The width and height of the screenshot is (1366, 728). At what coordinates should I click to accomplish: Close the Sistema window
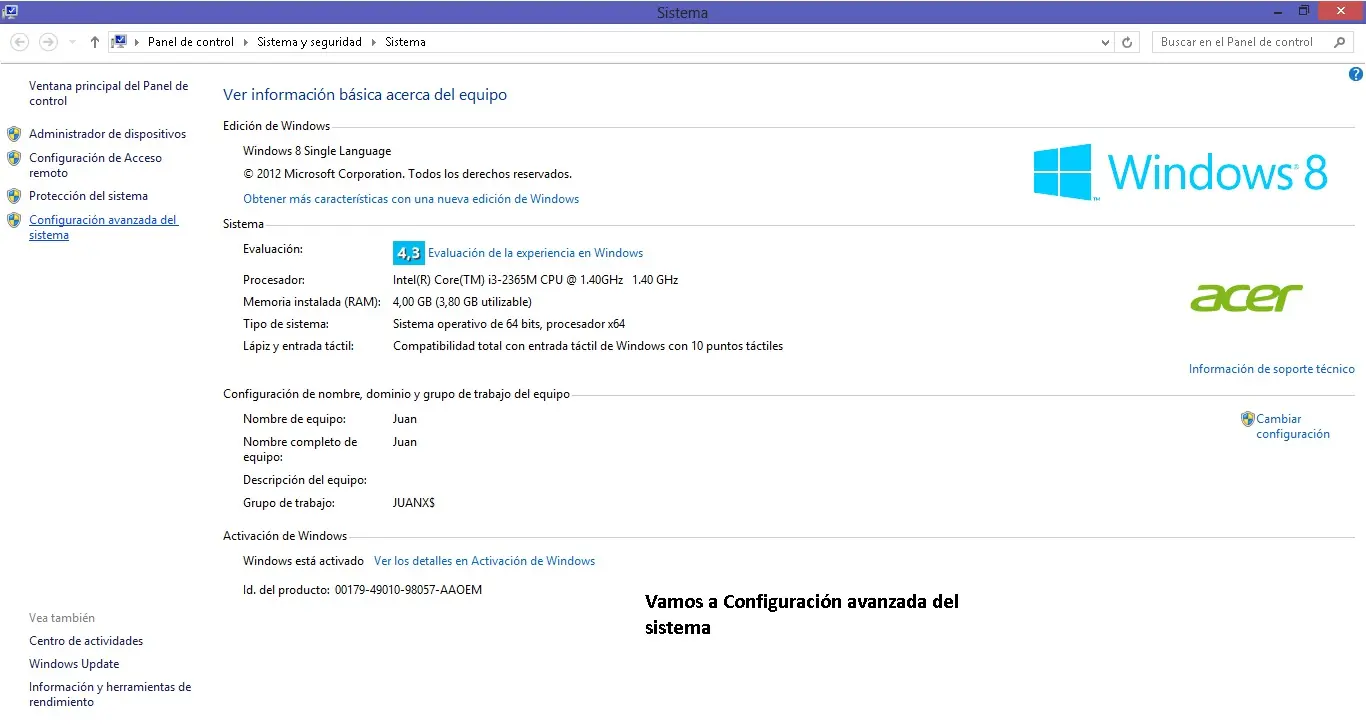[x=1341, y=10]
